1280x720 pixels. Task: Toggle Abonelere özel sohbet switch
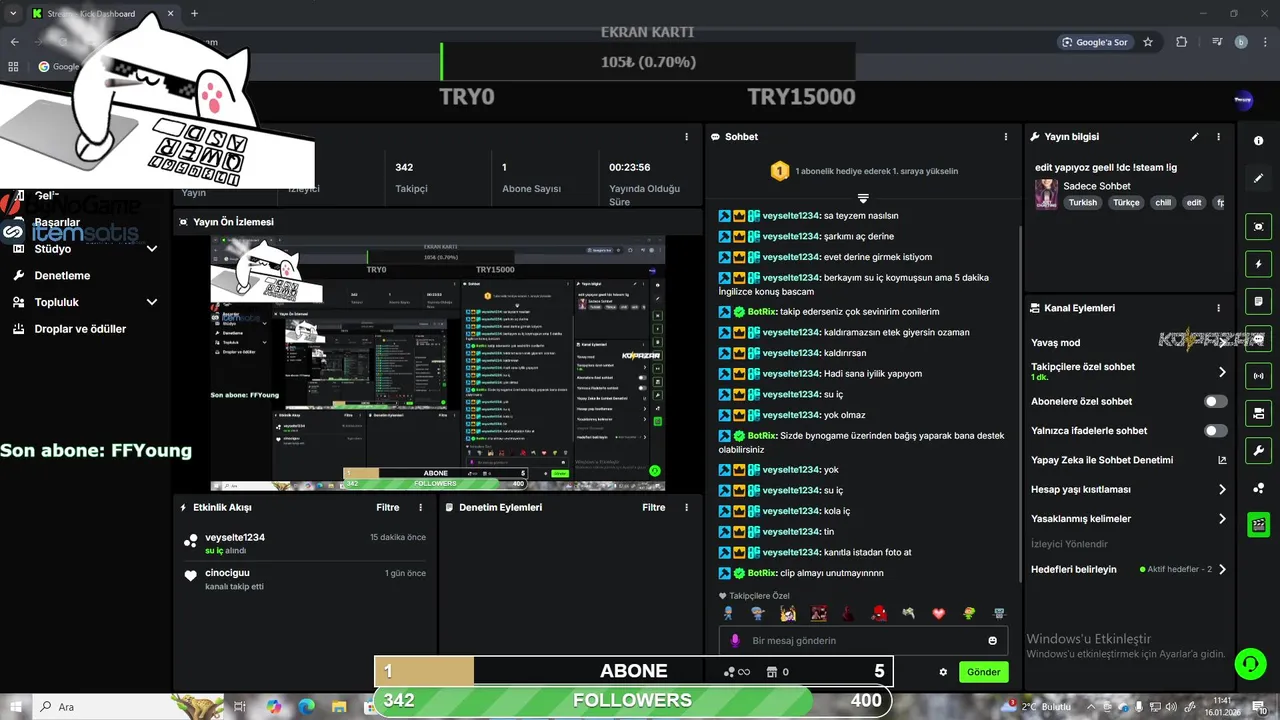pos(1215,402)
